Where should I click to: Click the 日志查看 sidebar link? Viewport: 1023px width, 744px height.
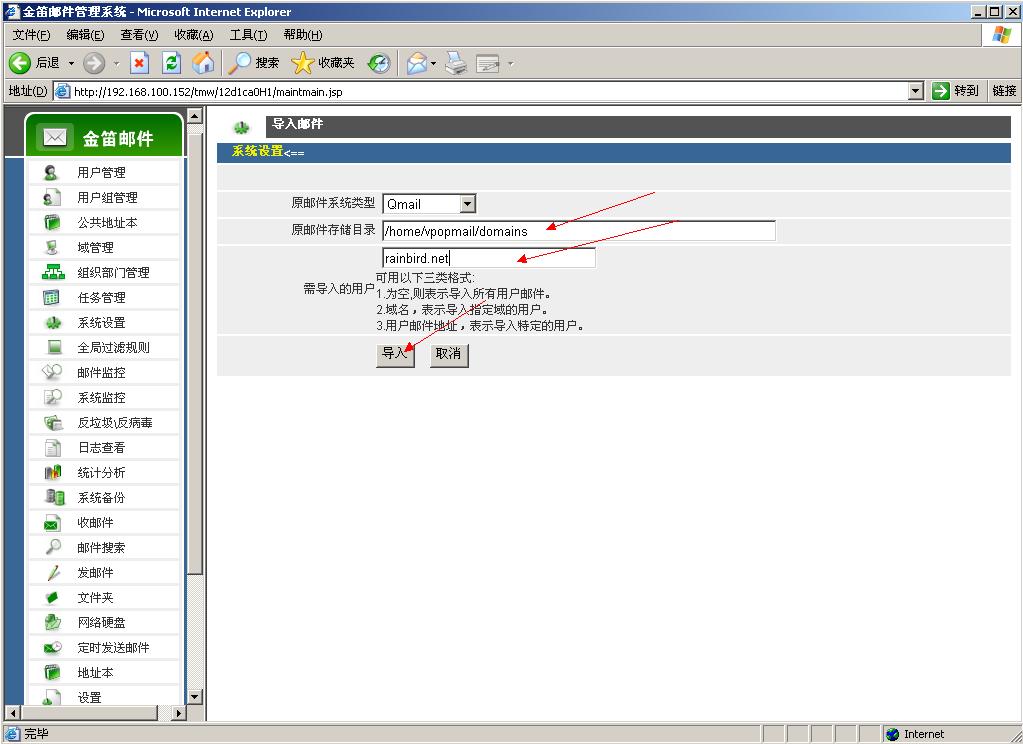click(101, 448)
